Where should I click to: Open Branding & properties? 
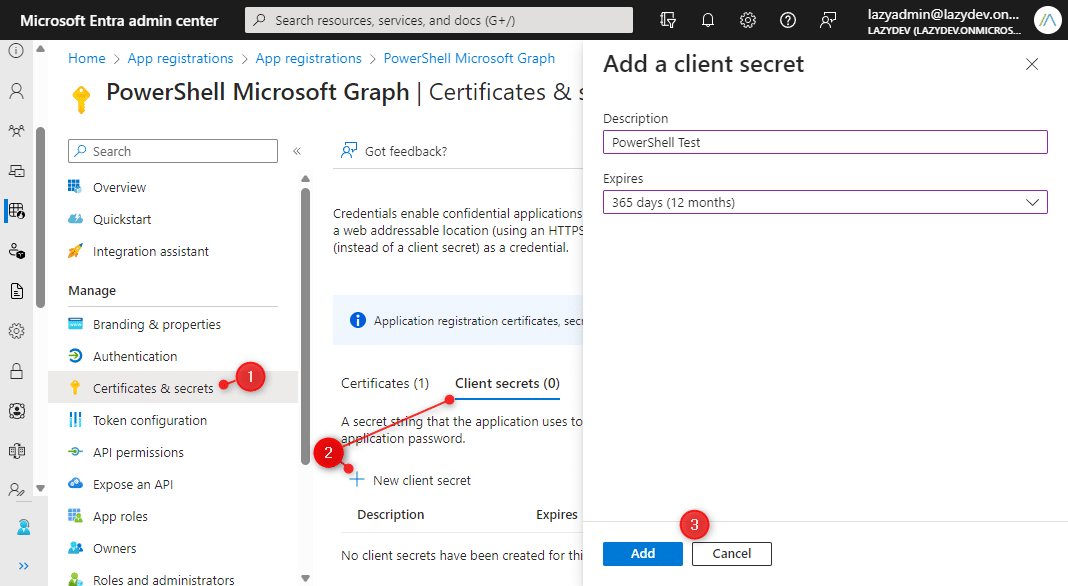(x=157, y=324)
